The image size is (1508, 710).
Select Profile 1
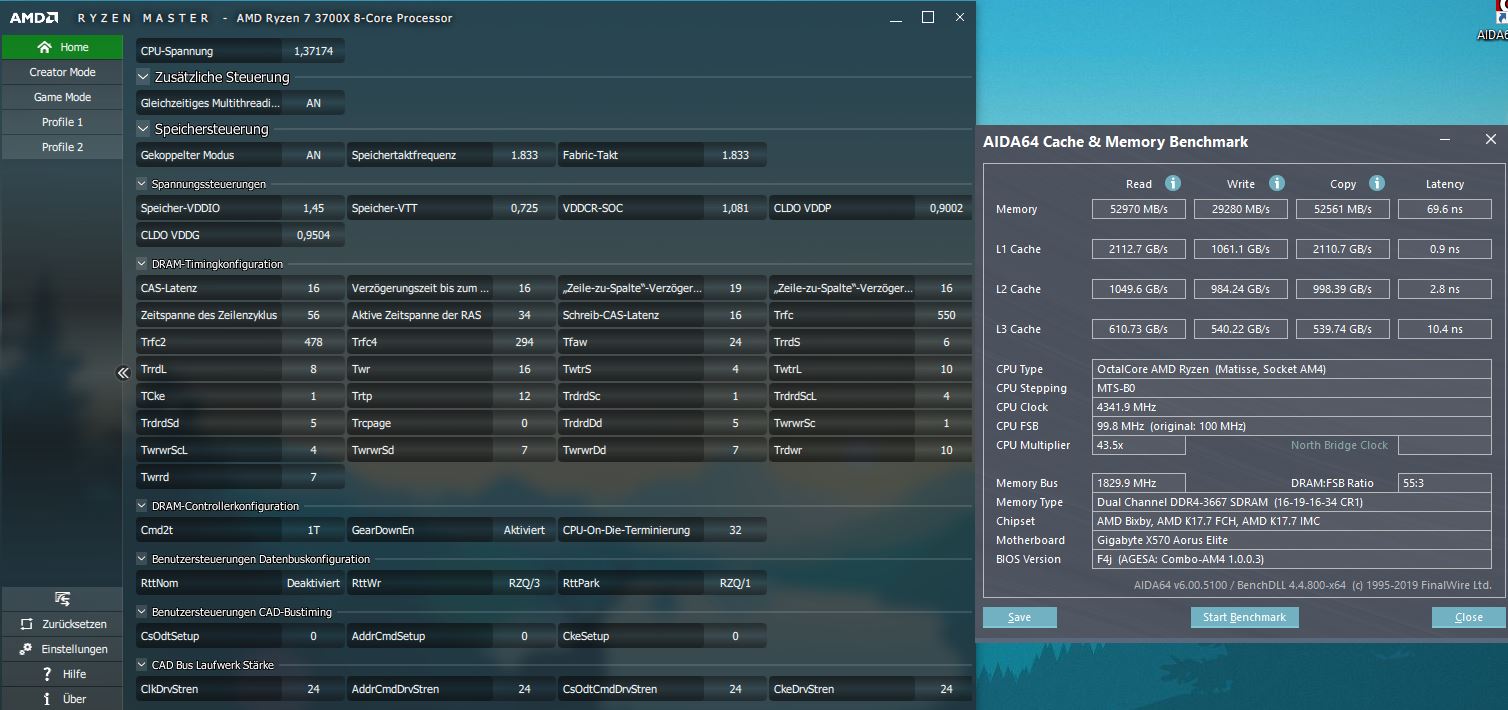click(x=62, y=122)
